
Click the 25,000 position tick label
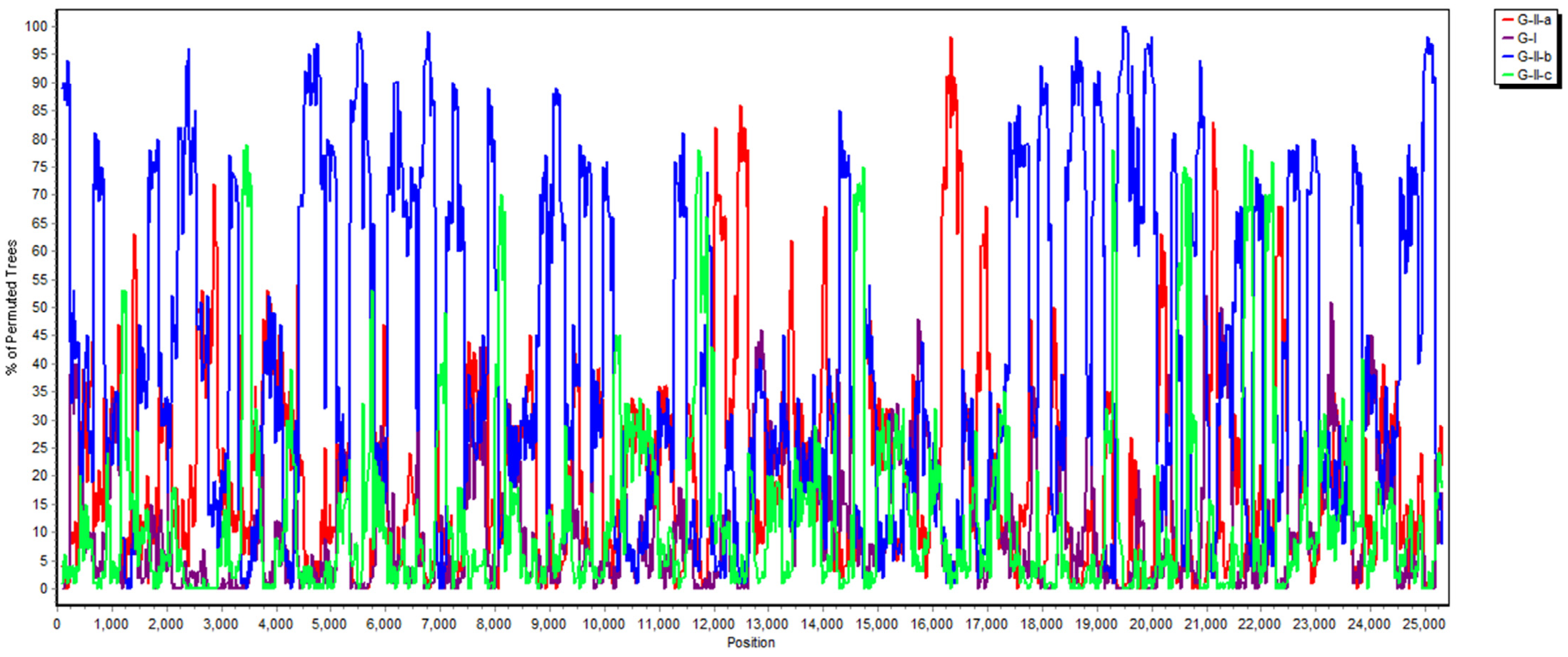click(x=1424, y=624)
